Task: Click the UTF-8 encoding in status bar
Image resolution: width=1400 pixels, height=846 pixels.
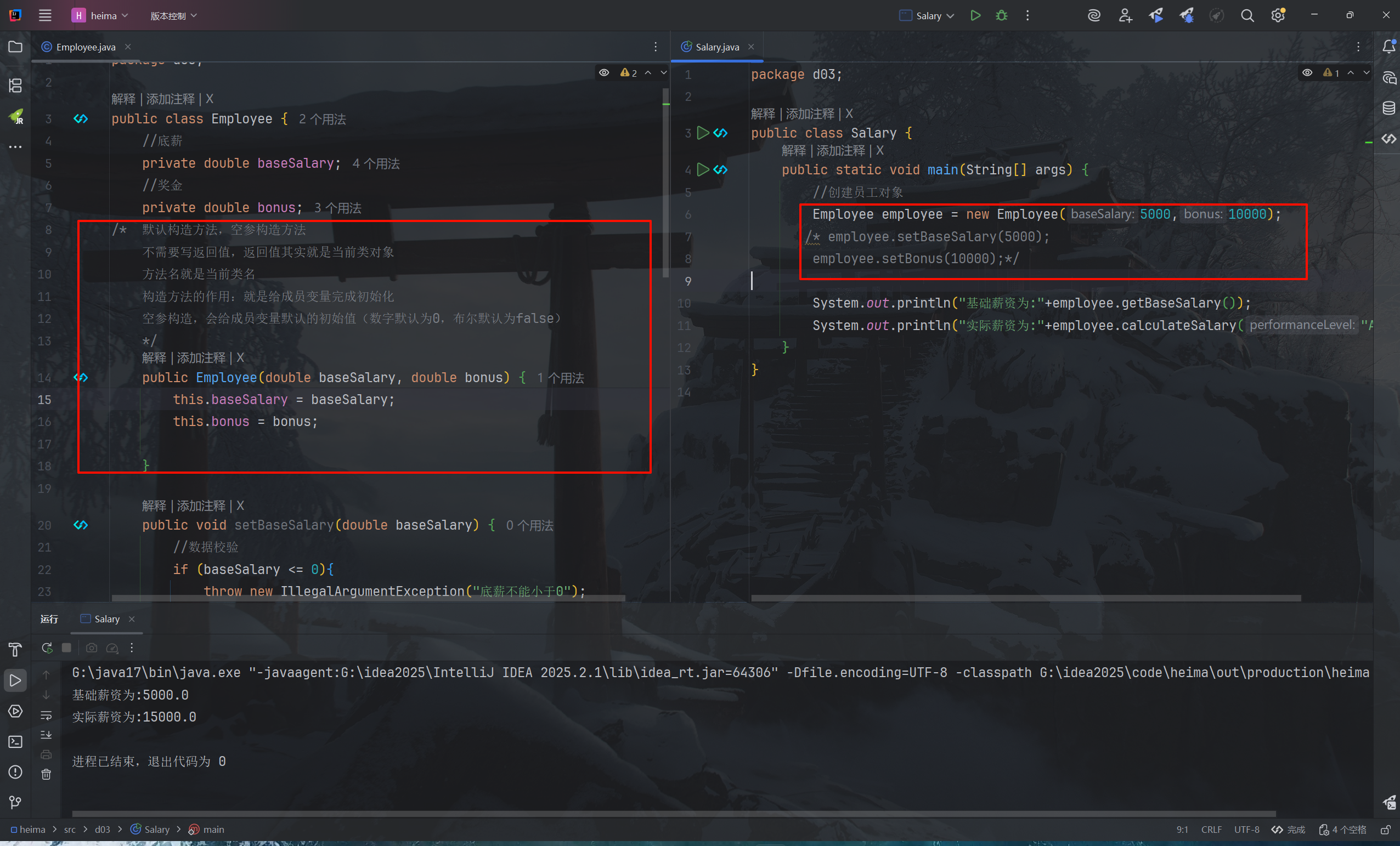Action: click(1246, 829)
